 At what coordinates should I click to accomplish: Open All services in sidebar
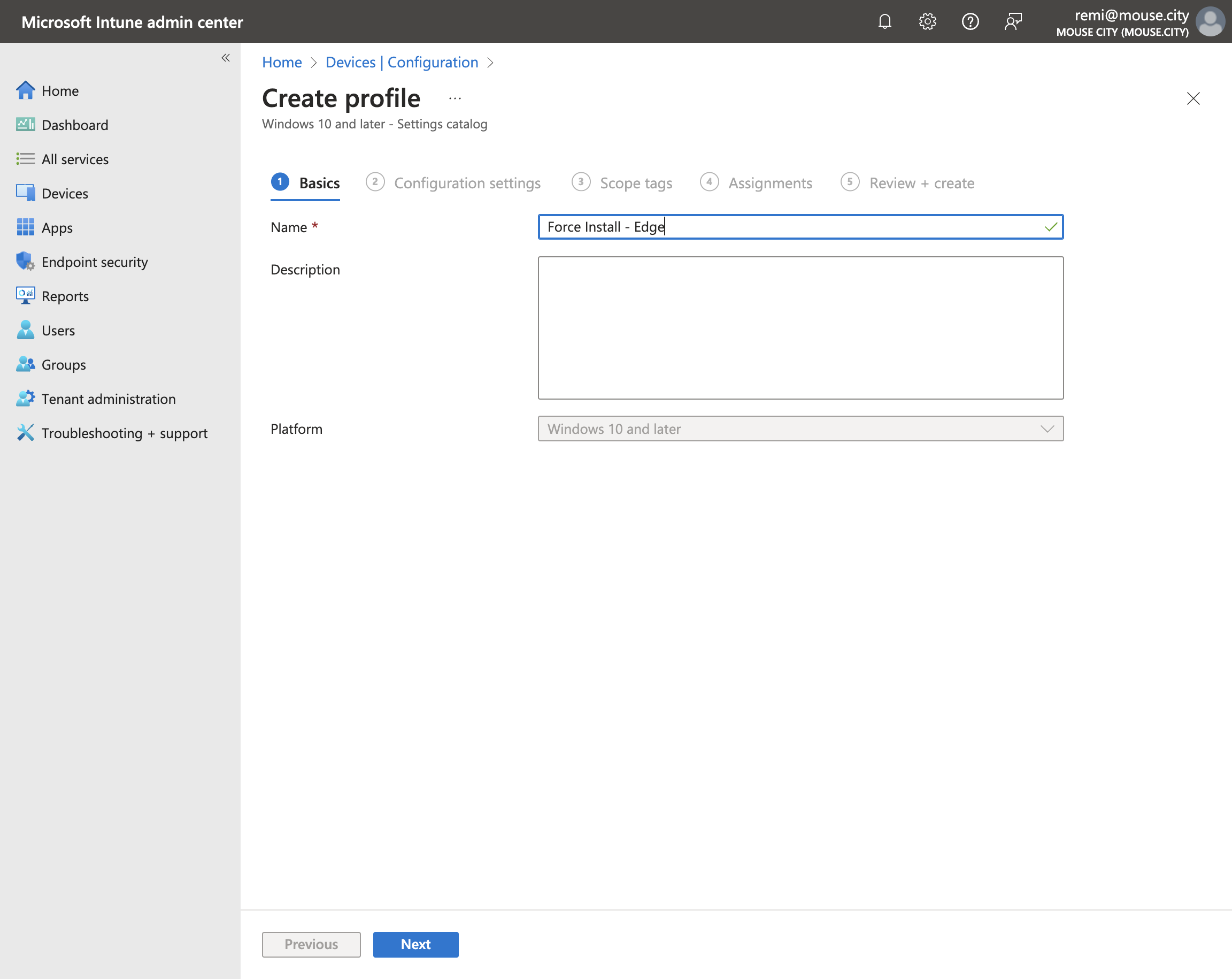(x=75, y=159)
